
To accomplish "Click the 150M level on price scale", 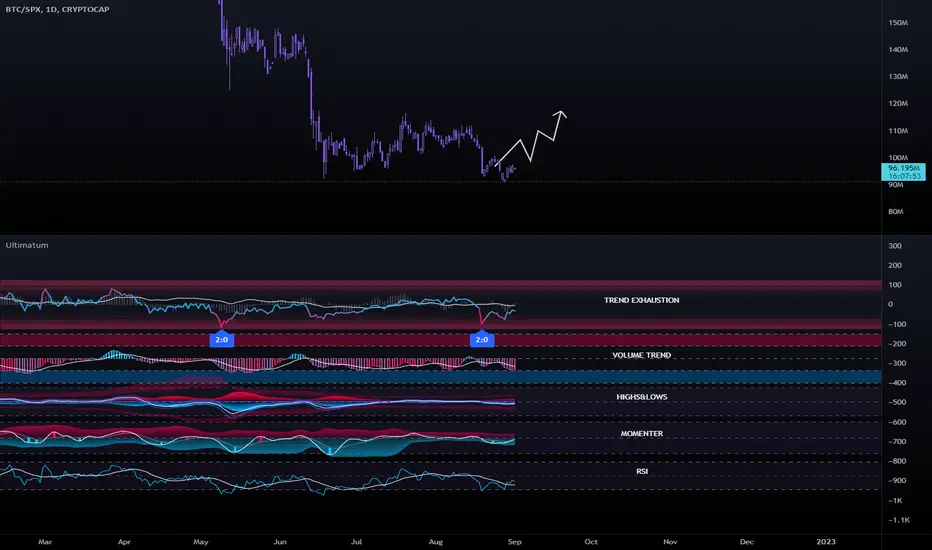I will (x=898, y=23).
